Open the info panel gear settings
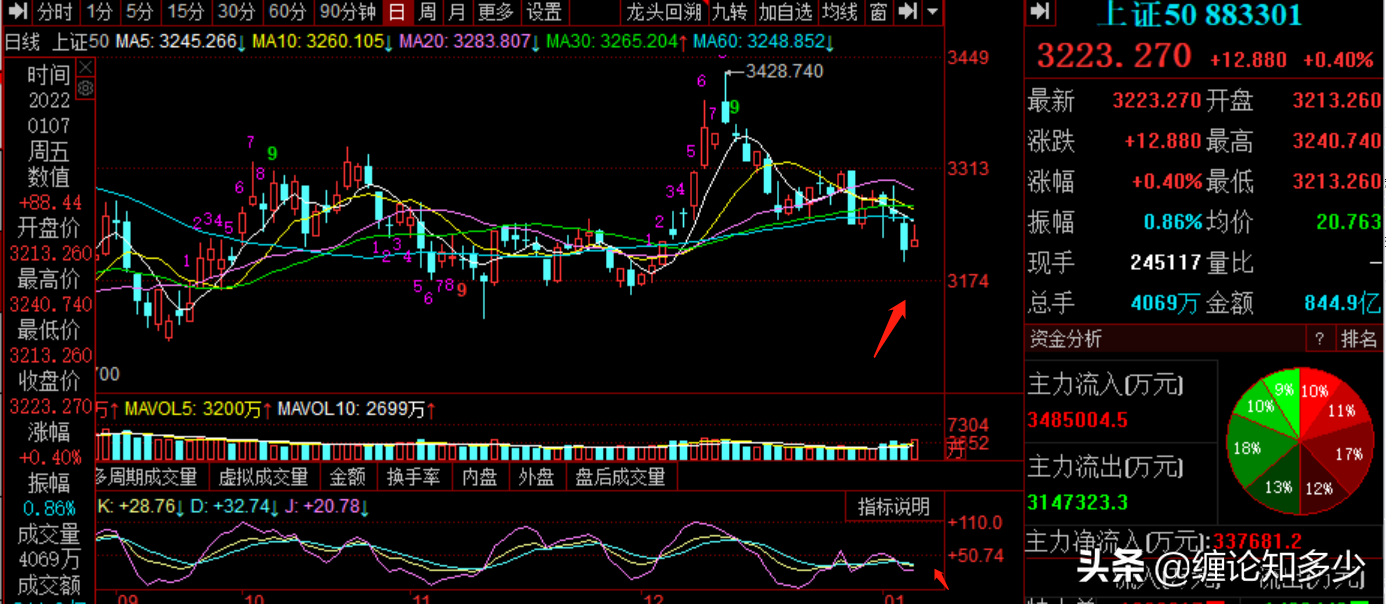1386x604 pixels. [85, 88]
